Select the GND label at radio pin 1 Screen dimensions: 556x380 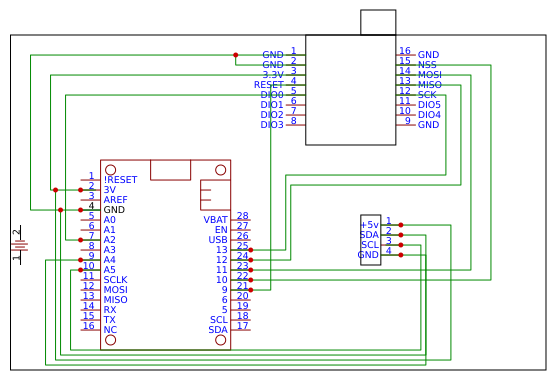[x=273, y=55]
